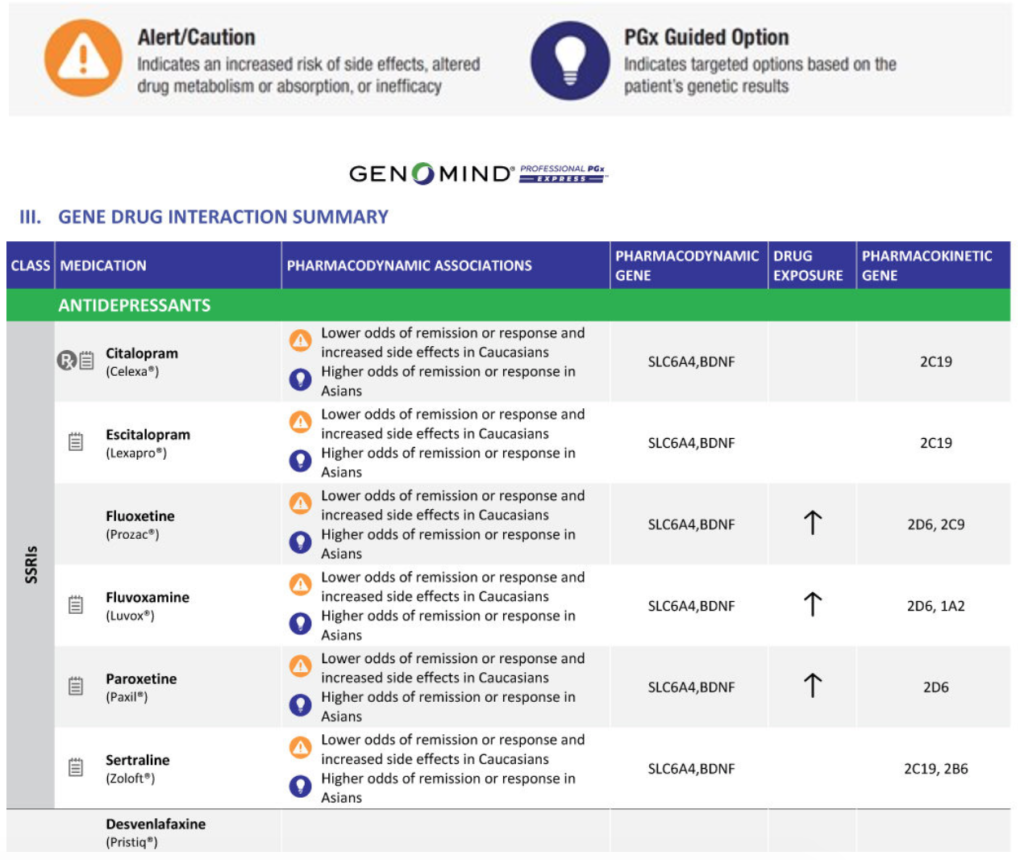Open the notes icon next to Escitalopram
This screenshot has height=860, width=1024.
coord(76,442)
